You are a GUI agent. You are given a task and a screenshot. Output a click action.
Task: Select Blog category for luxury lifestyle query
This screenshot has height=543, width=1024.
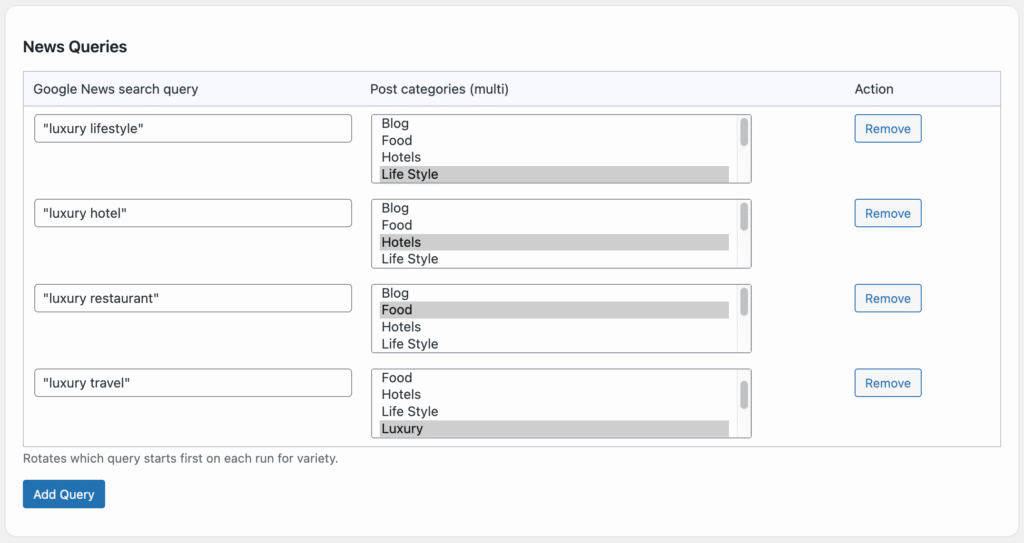395,124
